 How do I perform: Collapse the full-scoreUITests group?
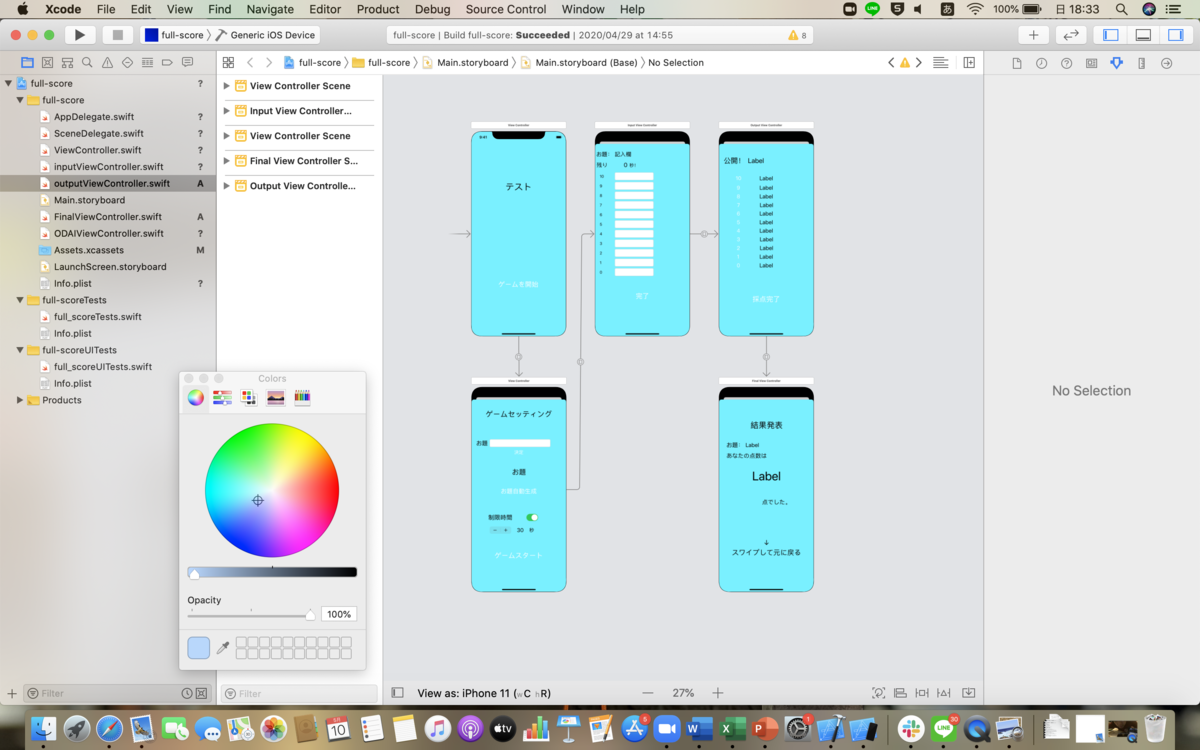point(20,350)
